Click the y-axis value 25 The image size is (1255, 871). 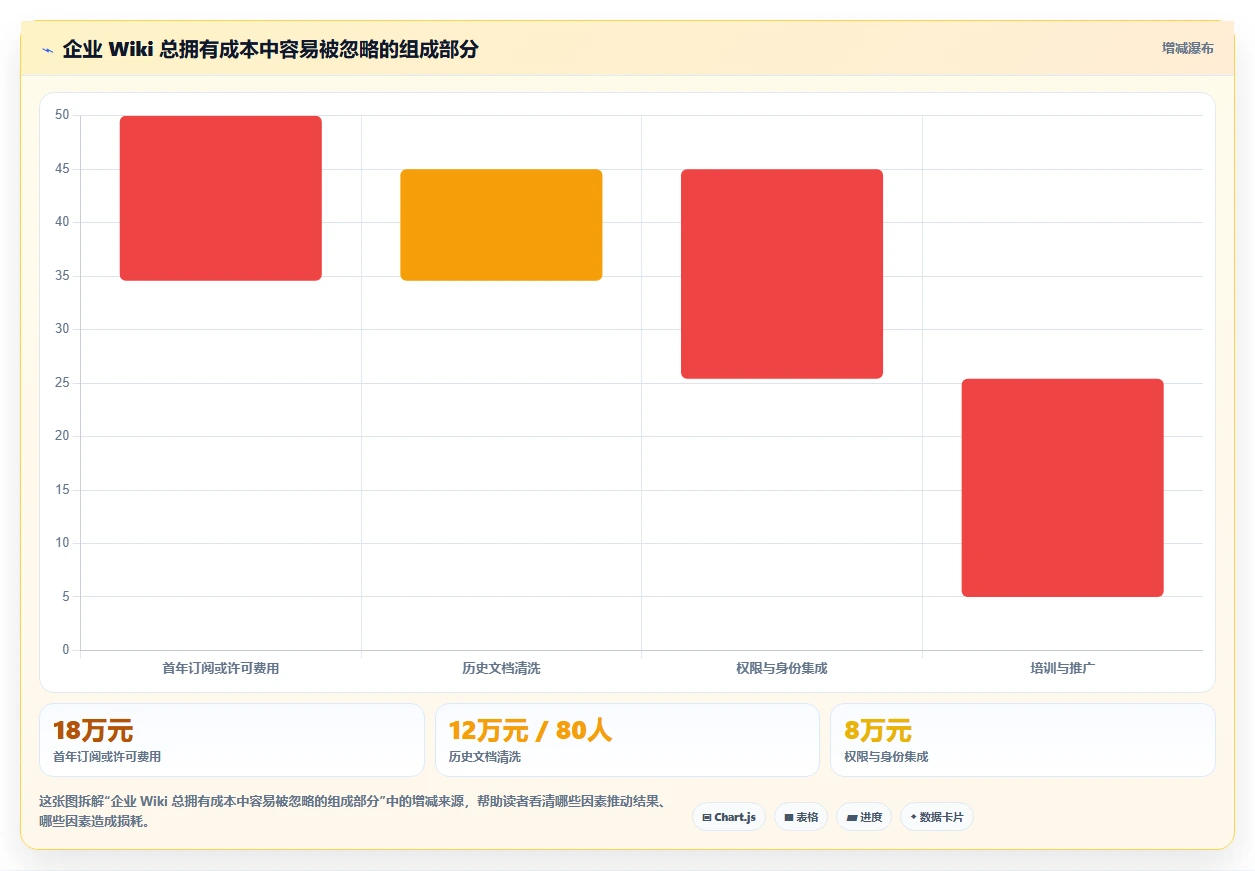coord(62,383)
